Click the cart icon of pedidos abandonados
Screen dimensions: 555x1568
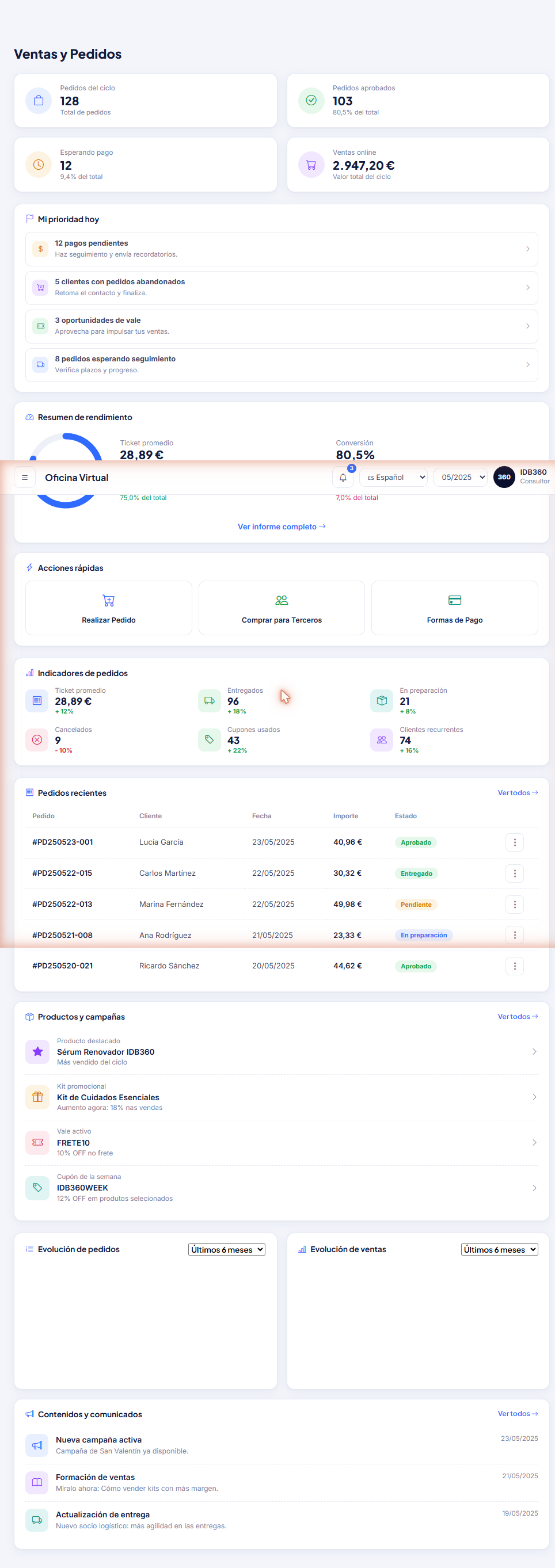point(40,287)
